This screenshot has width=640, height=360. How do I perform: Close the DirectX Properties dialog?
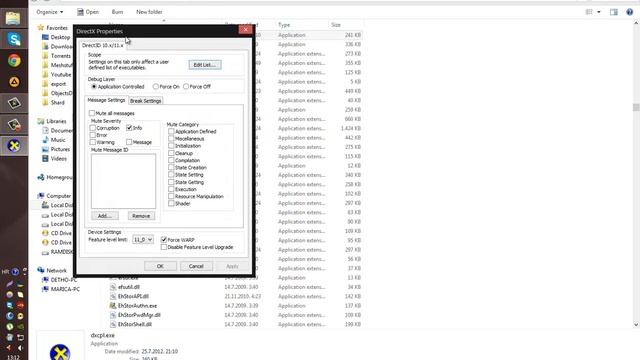tap(245, 29)
